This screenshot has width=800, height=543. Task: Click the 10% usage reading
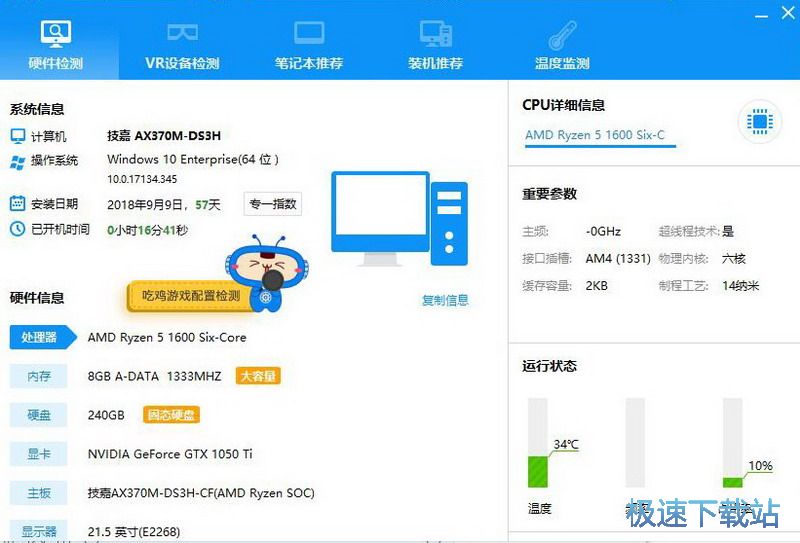760,465
